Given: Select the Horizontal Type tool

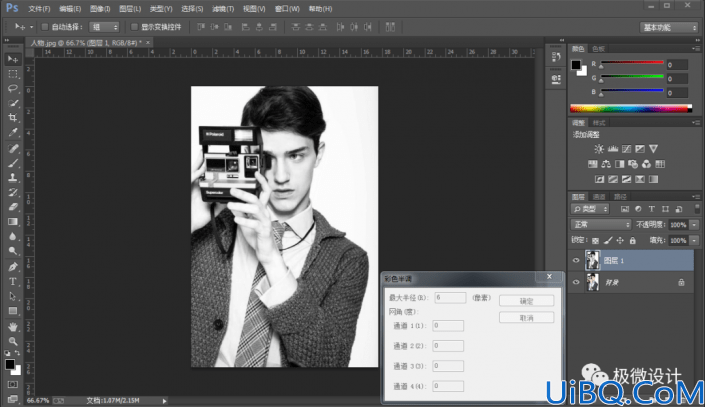Looking at the screenshot, I should click(13, 282).
